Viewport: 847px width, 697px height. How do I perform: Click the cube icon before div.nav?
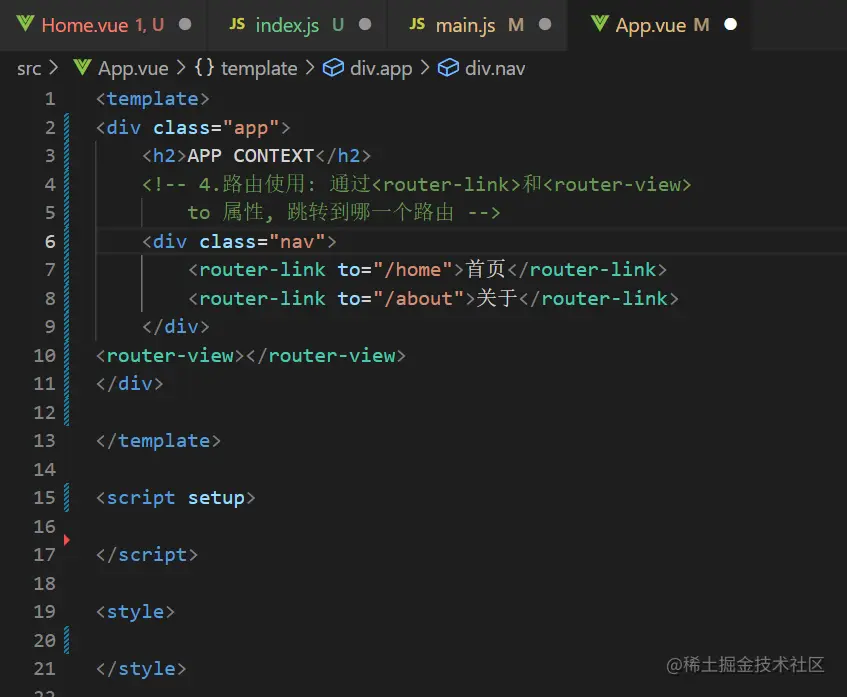point(448,68)
